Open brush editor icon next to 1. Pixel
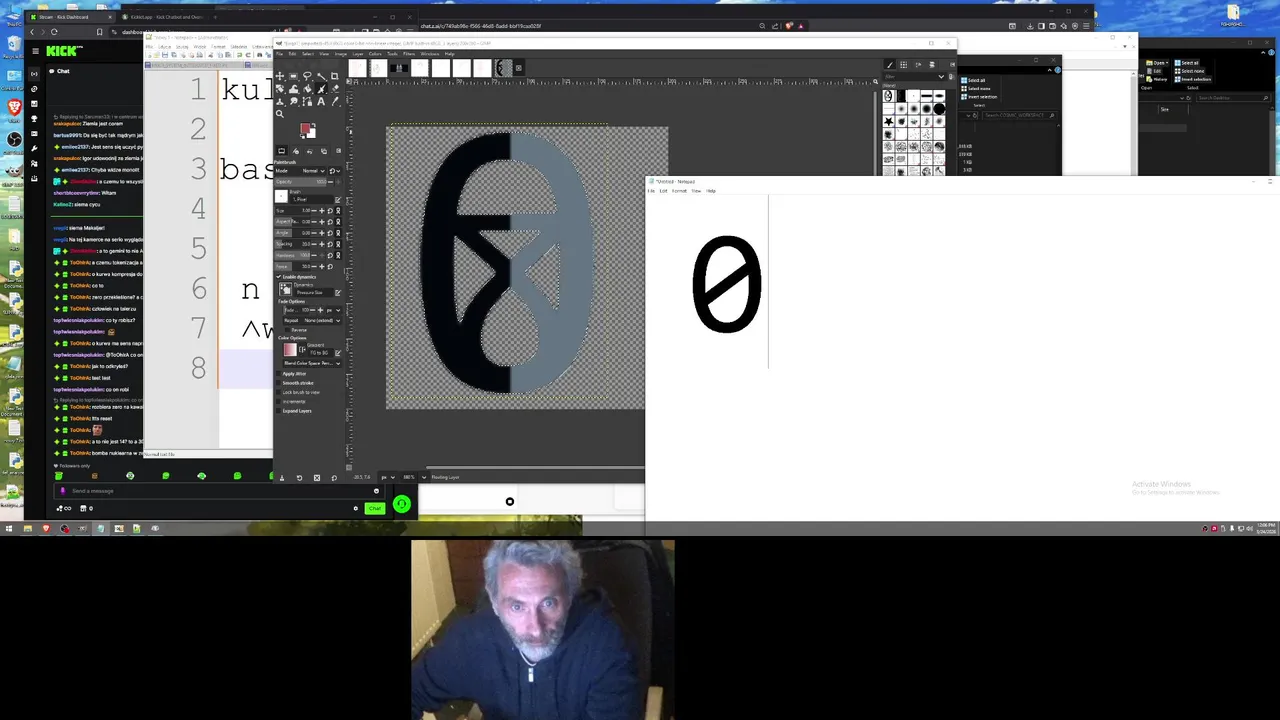1280x720 pixels. pos(338,199)
